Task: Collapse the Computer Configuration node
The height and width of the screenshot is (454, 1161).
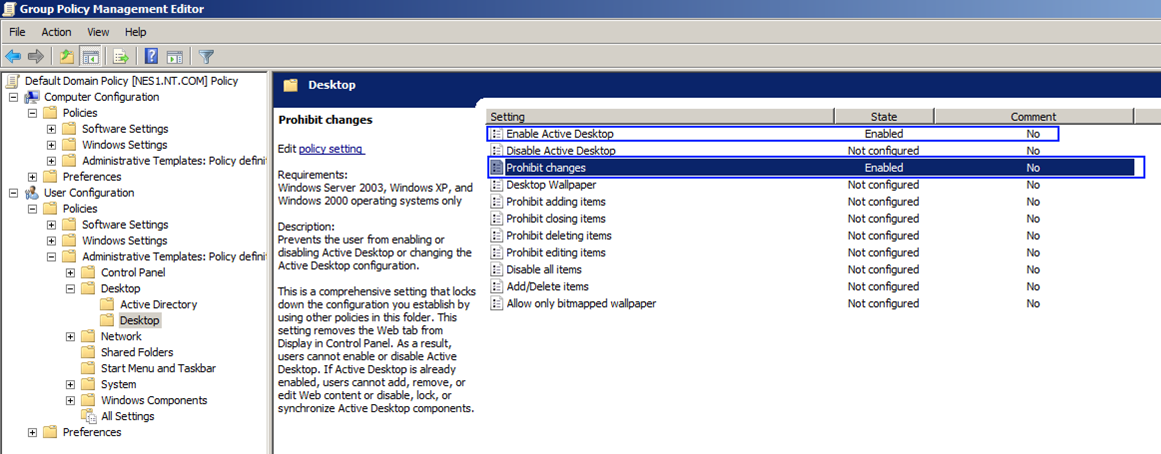Action: point(13,97)
